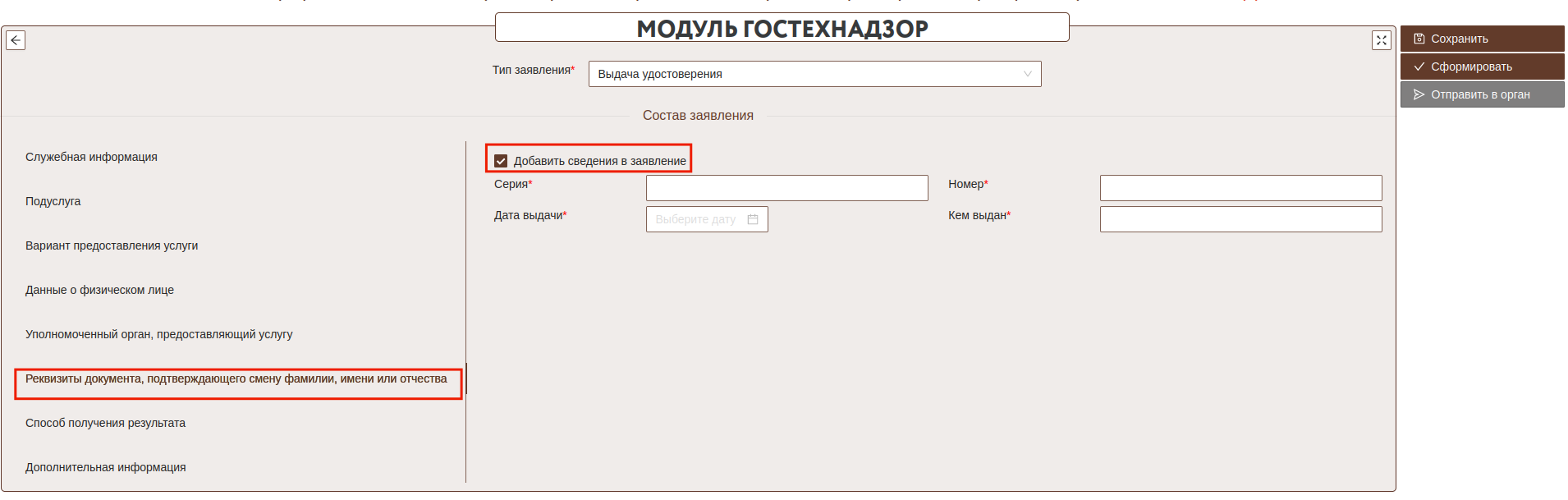
Task: Open the 'Дата выдачи' date picker field
Action: click(x=698, y=219)
